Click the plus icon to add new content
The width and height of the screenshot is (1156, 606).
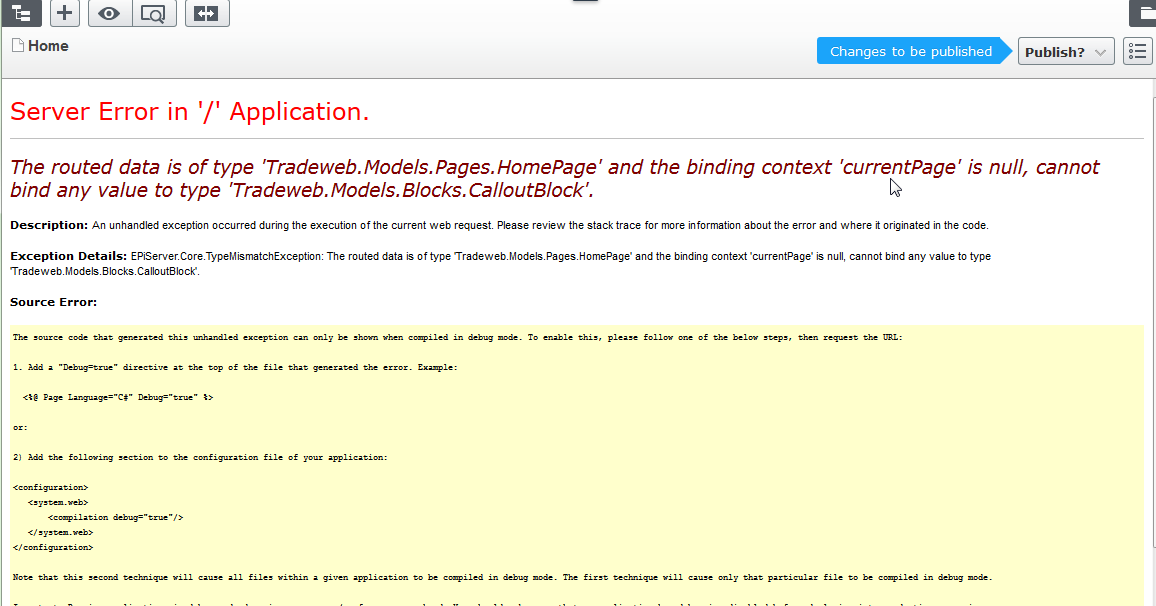point(64,13)
